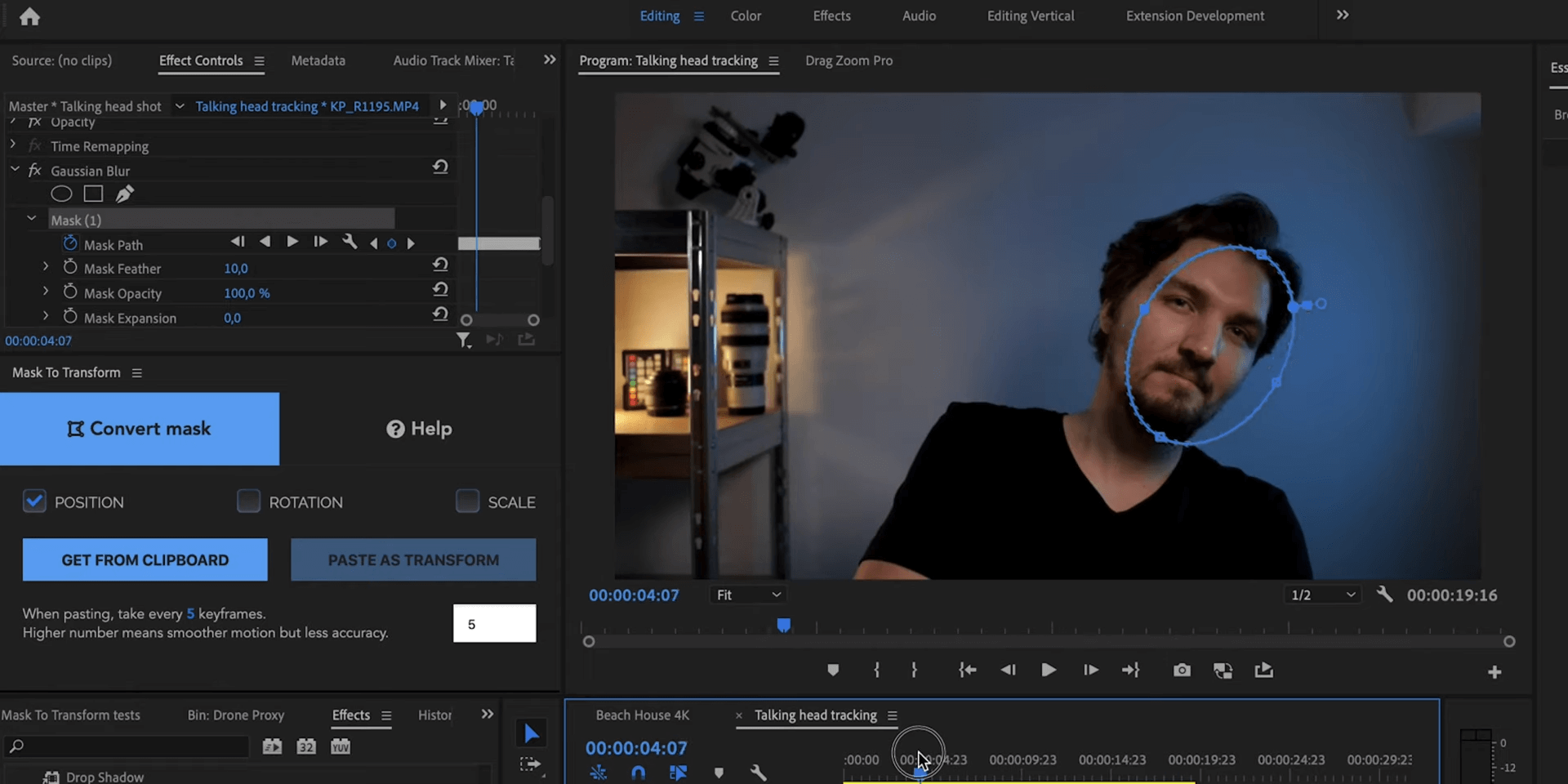Expand the Mask Feather property

pos(46,267)
